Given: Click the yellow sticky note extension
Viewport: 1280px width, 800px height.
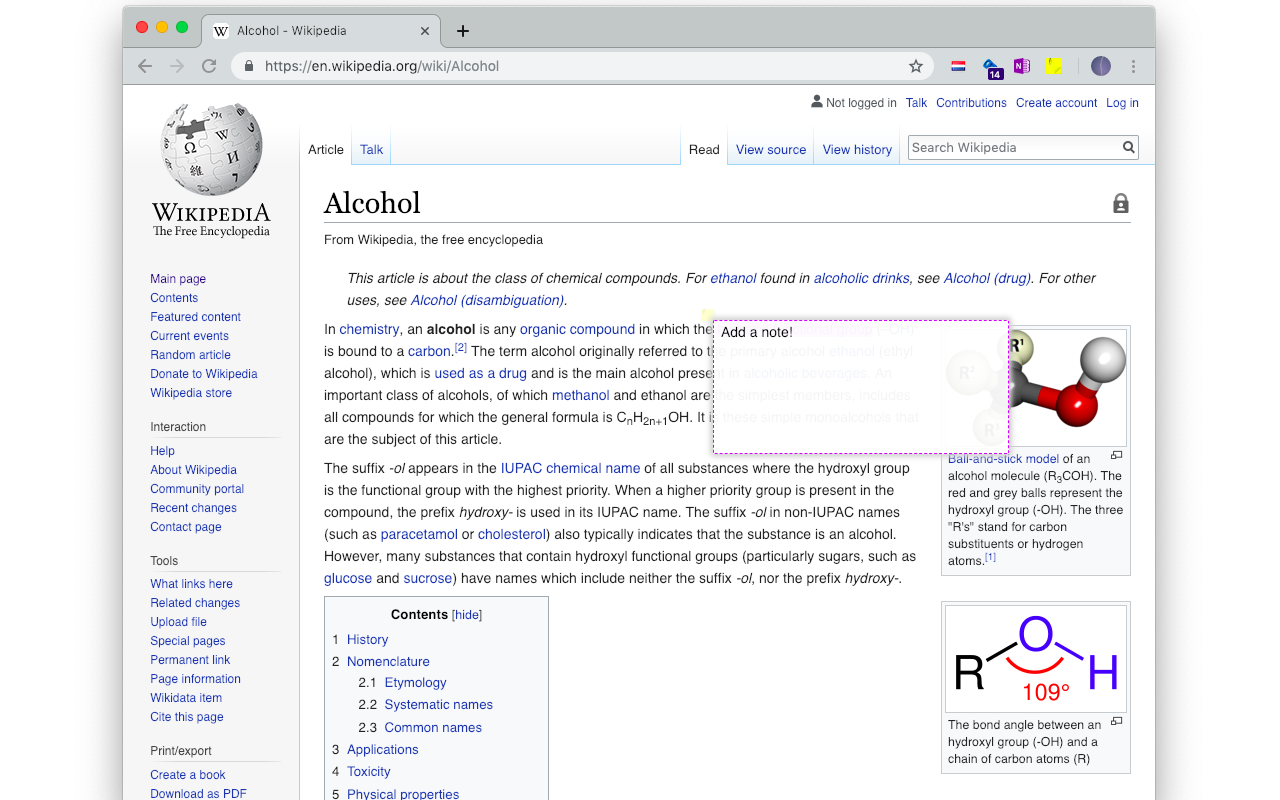Looking at the screenshot, I should [1053, 66].
